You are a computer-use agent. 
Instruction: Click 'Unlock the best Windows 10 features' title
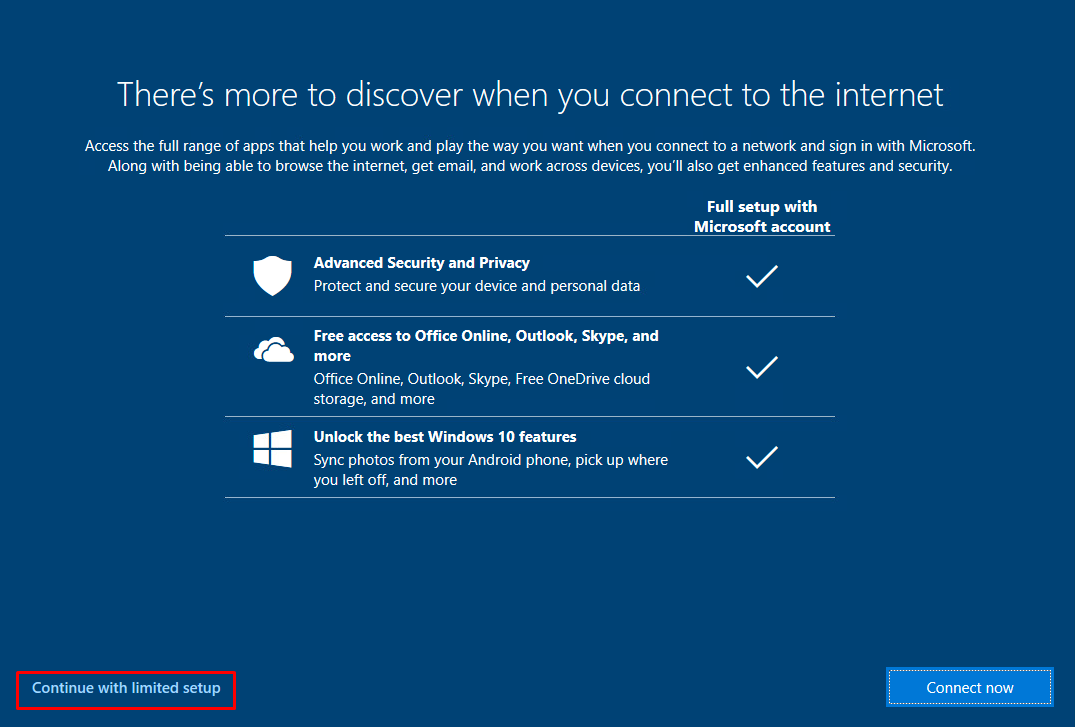click(445, 437)
